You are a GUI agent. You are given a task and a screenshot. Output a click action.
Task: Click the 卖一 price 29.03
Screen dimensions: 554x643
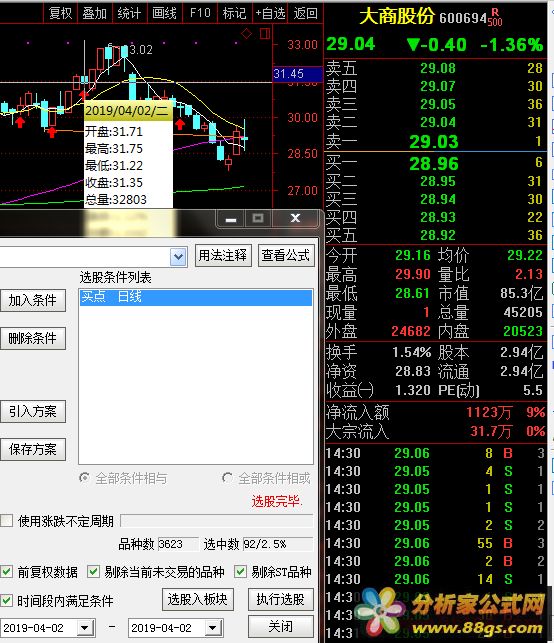point(434,142)
